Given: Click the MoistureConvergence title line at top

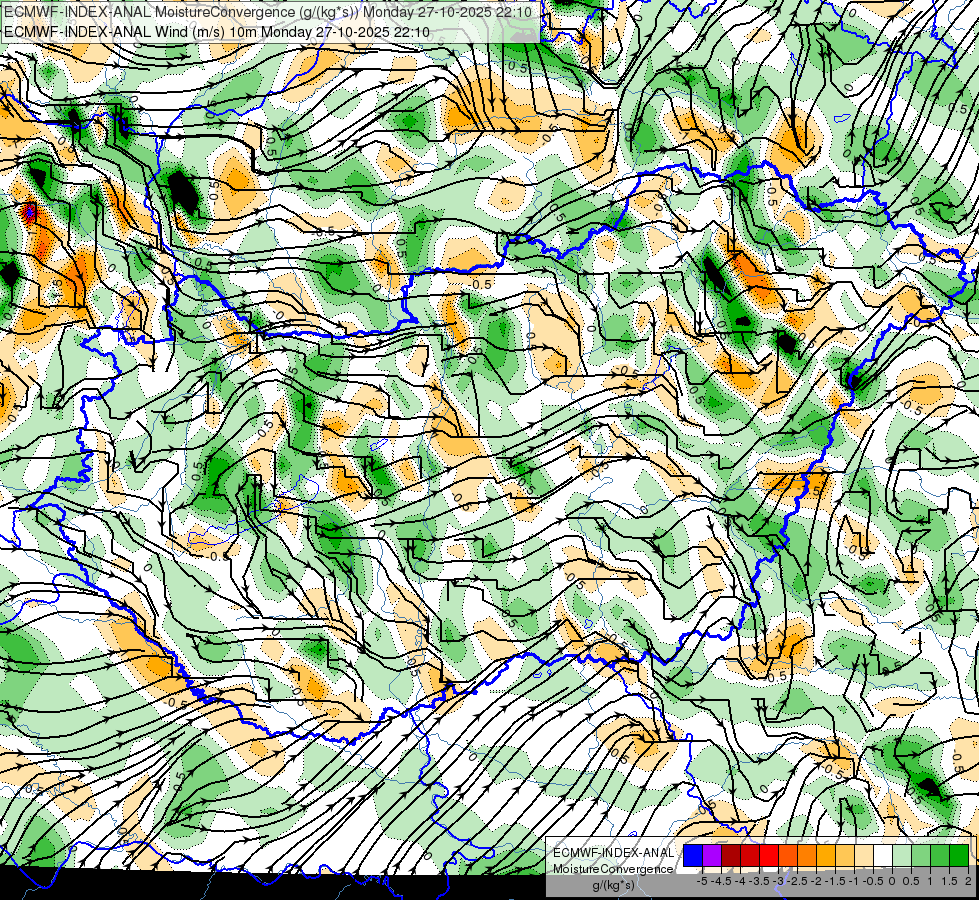Looking at the screenshot, I should (x=267, y=12).
